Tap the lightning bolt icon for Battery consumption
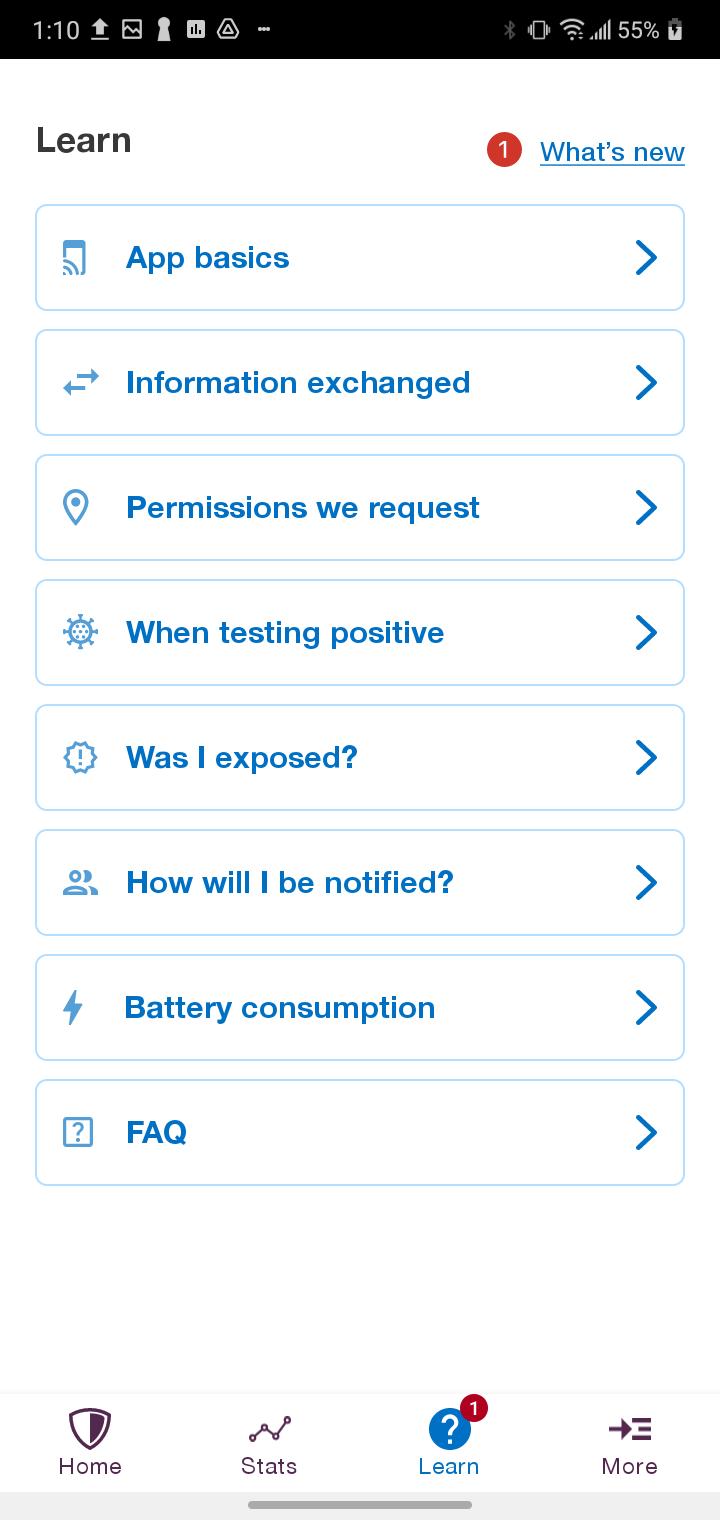Viewport: 720px width, 1520px height. coord(73,1008)
